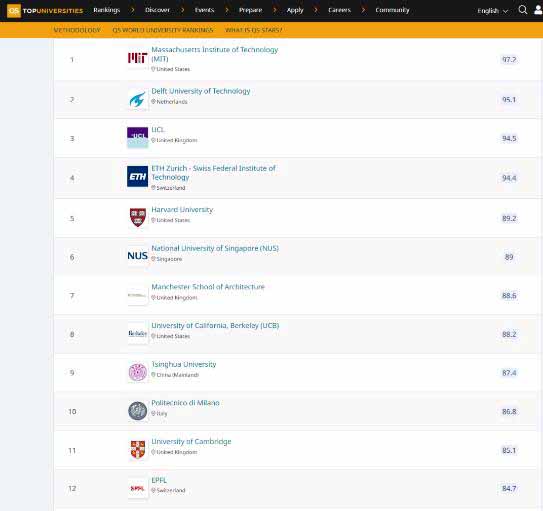Click the ETH Zurich logo

(x=137, y=177)
